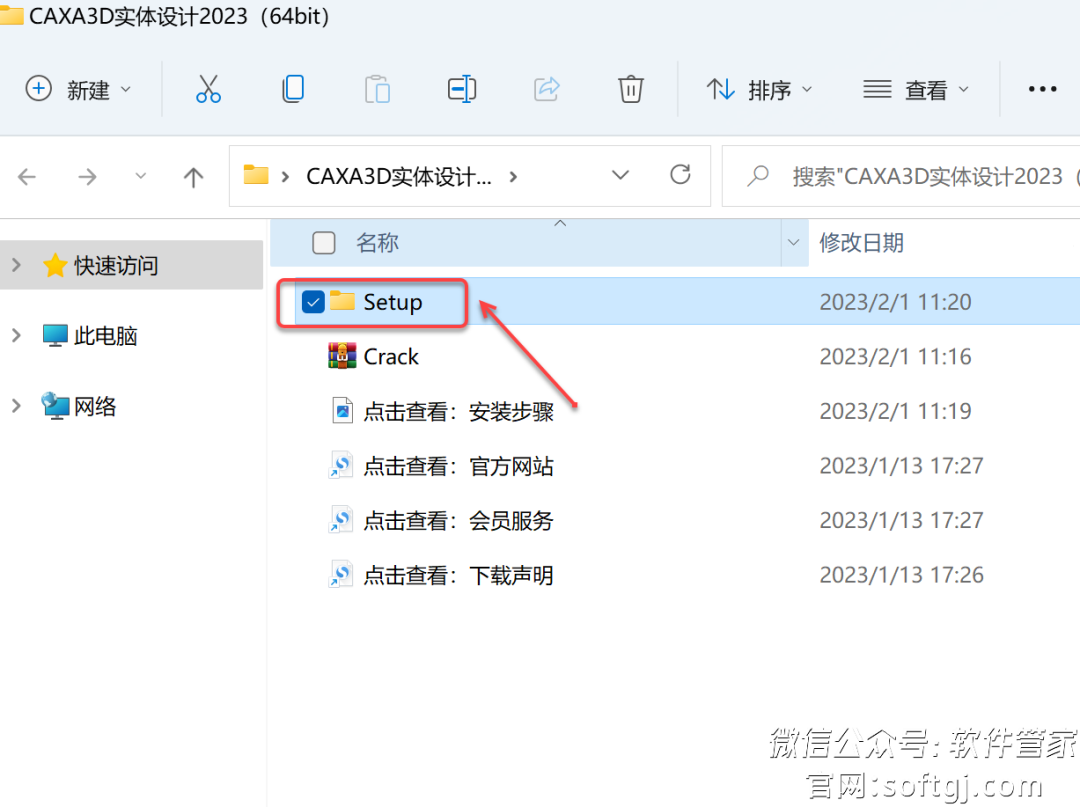1080x807 pixels.
Task: Select the Crack archive file
Action: (390, 356)
